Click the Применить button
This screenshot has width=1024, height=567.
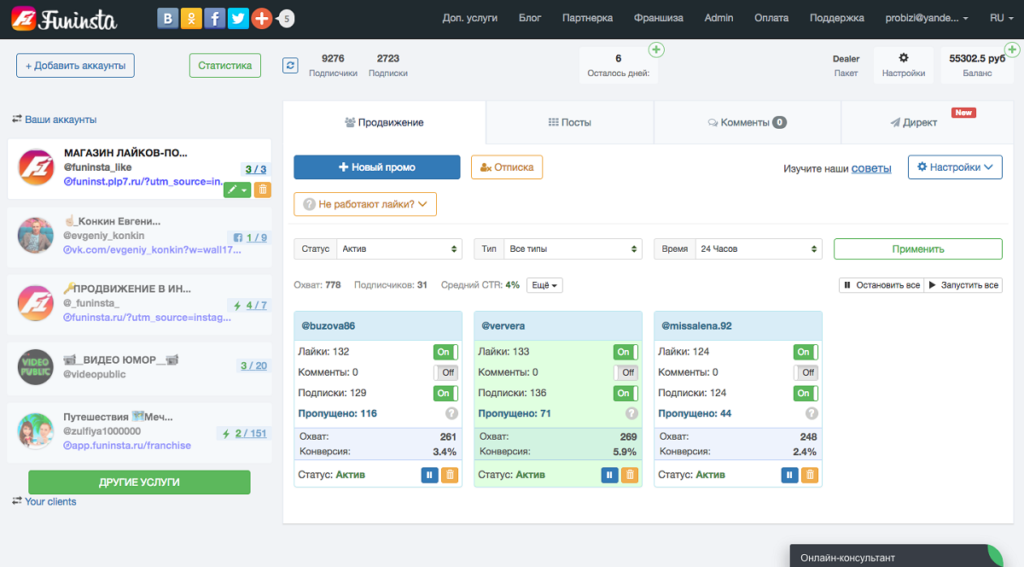[x=917, y=249]
